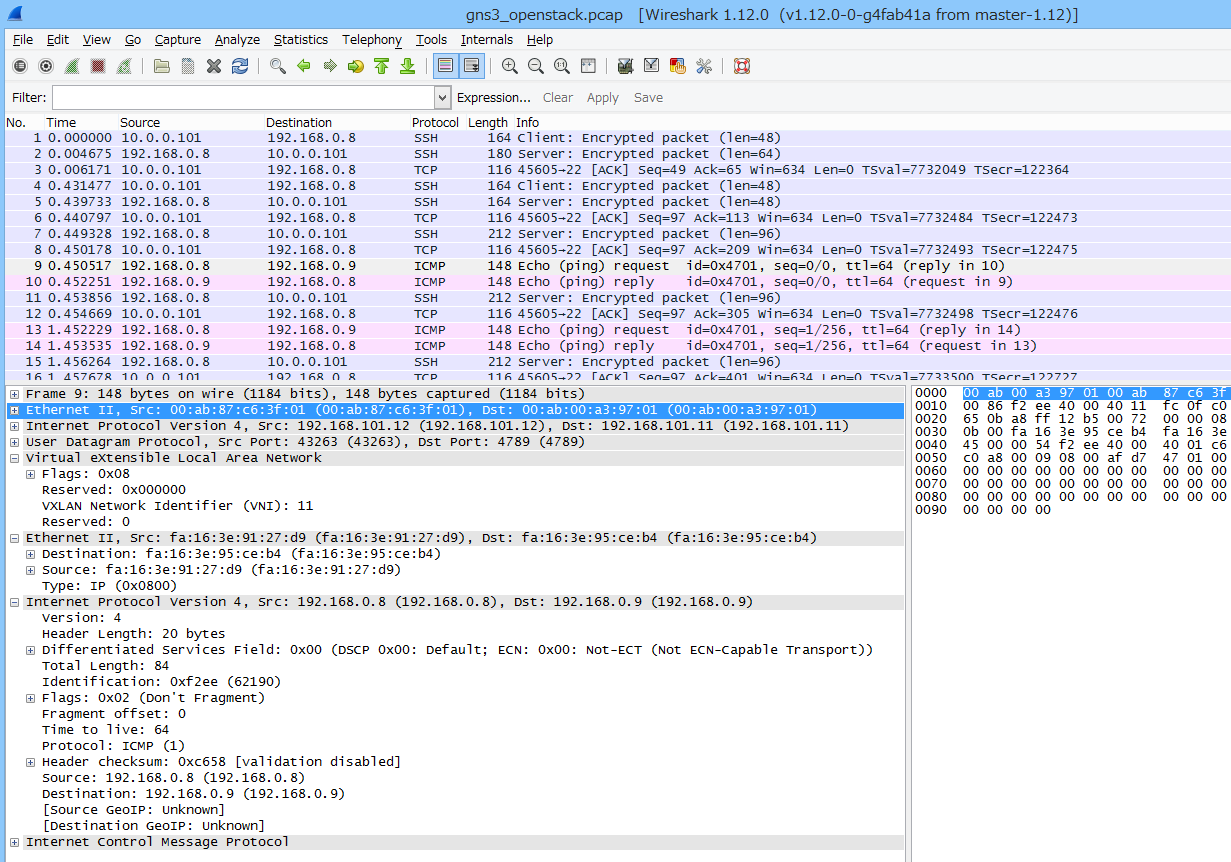Viewport: 1231px width, 862px height.
Task: Zoom in on the packet list
Action: 509,65
